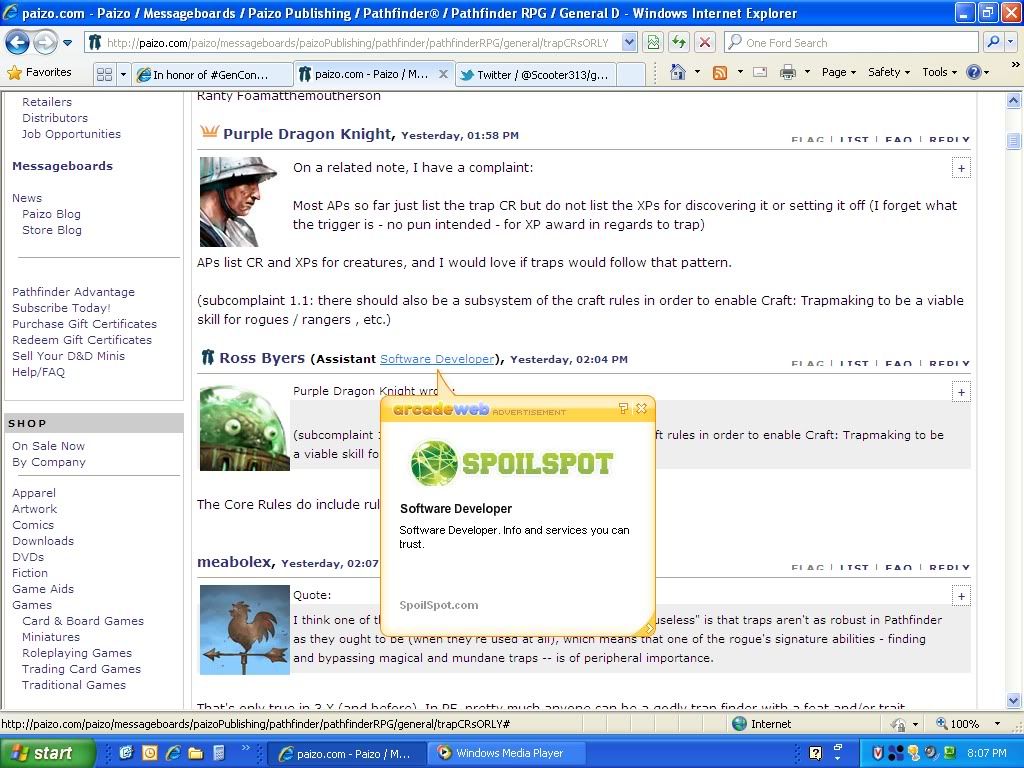Click the Stop loading icon
The width and height of the screenshot is (1024, 768).
tap(705, 42)
